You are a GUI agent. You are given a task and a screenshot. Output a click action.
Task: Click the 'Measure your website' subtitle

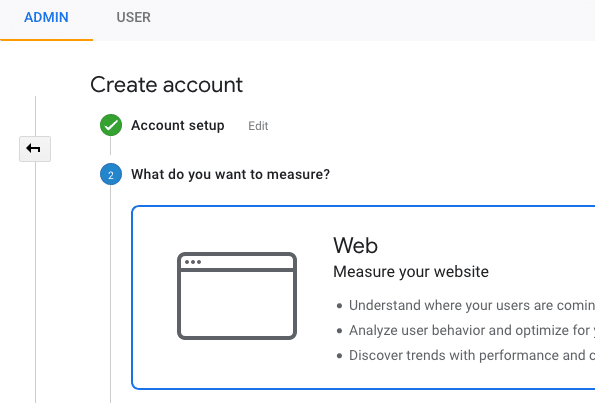tap(411, 272)
